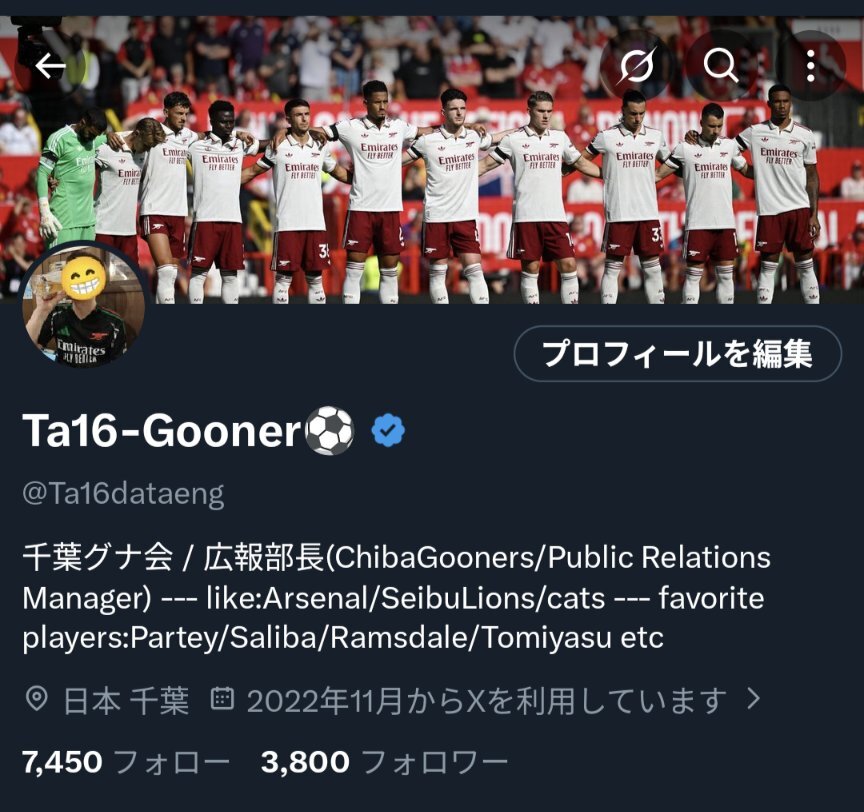Screen dimensions: 864x812
Task: Tap the location pin icon
Action: point(36,700)
